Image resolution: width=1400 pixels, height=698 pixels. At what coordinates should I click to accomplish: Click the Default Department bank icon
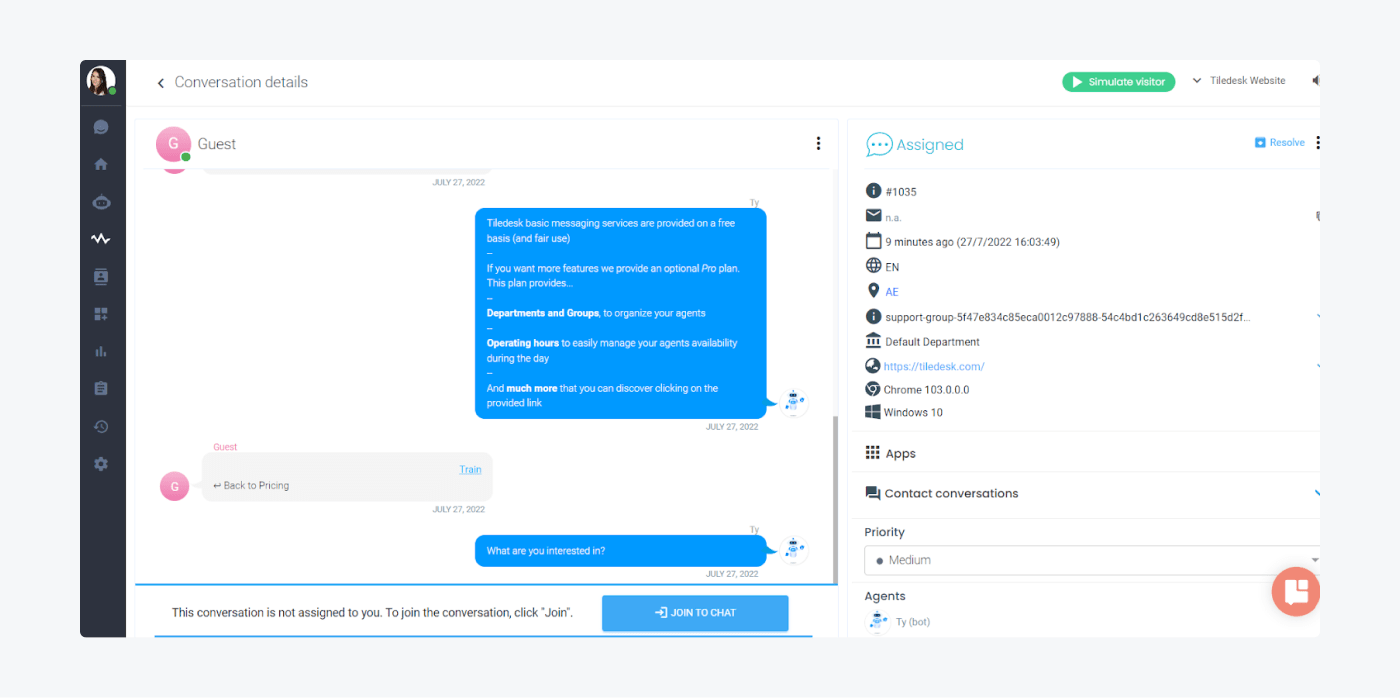tap(873, 341)
